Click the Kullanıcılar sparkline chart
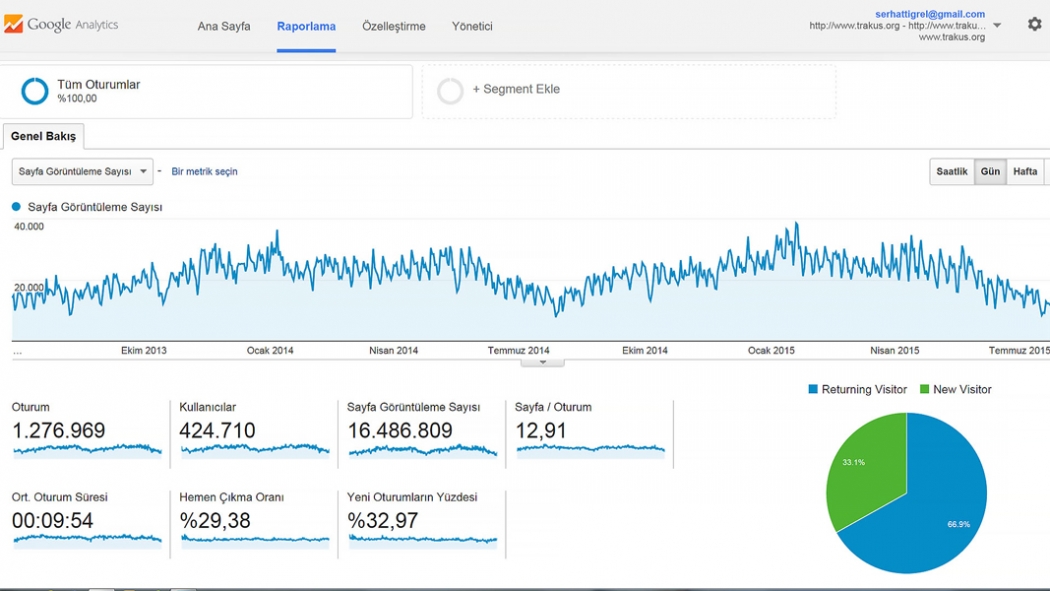 coord(255,450)
